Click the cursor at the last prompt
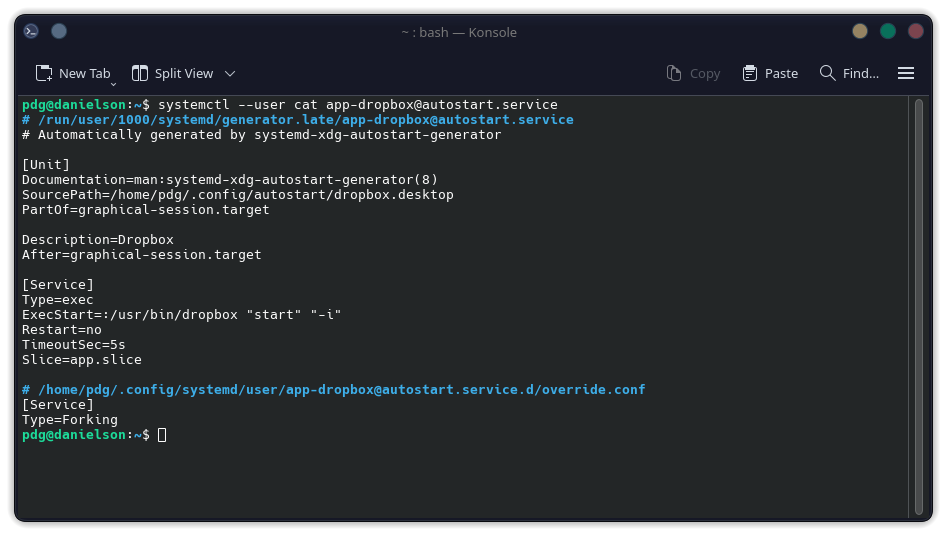The width and height of the screenshot is (947, 536). (162, 435)
